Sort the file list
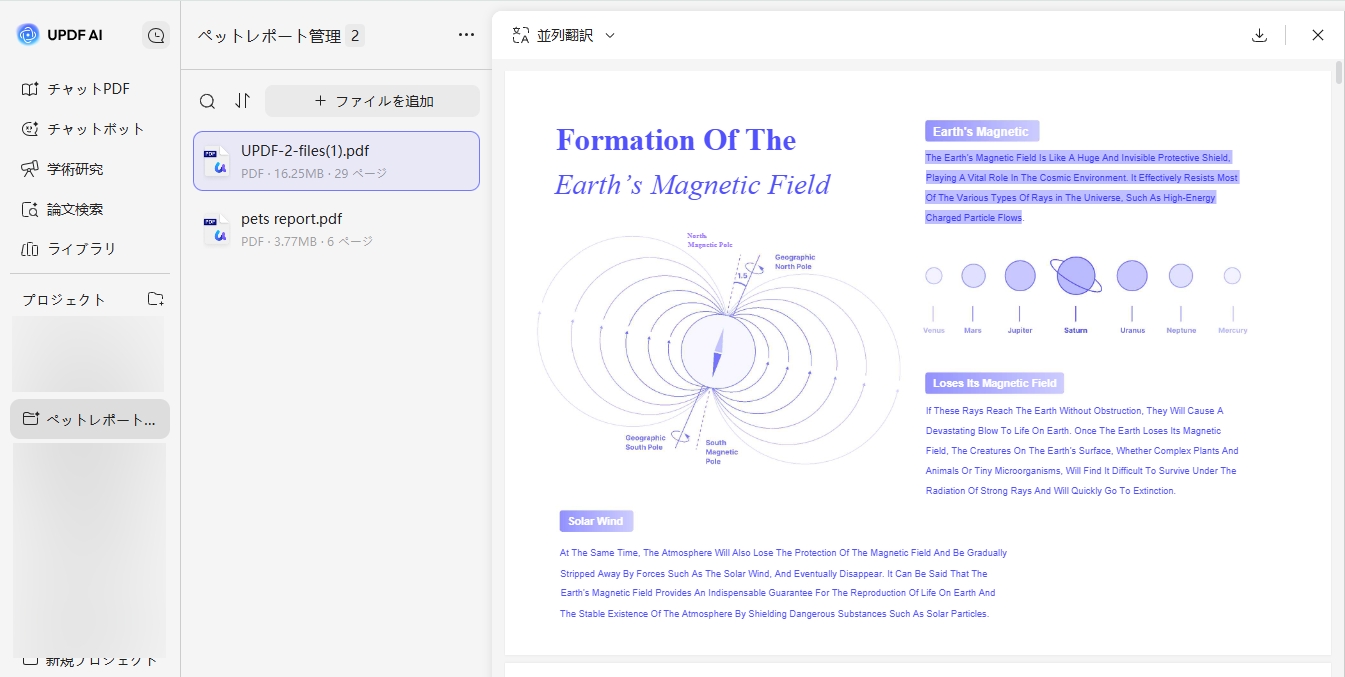The height and width of the screenshot is (677, 1345). tap(242, 101)
